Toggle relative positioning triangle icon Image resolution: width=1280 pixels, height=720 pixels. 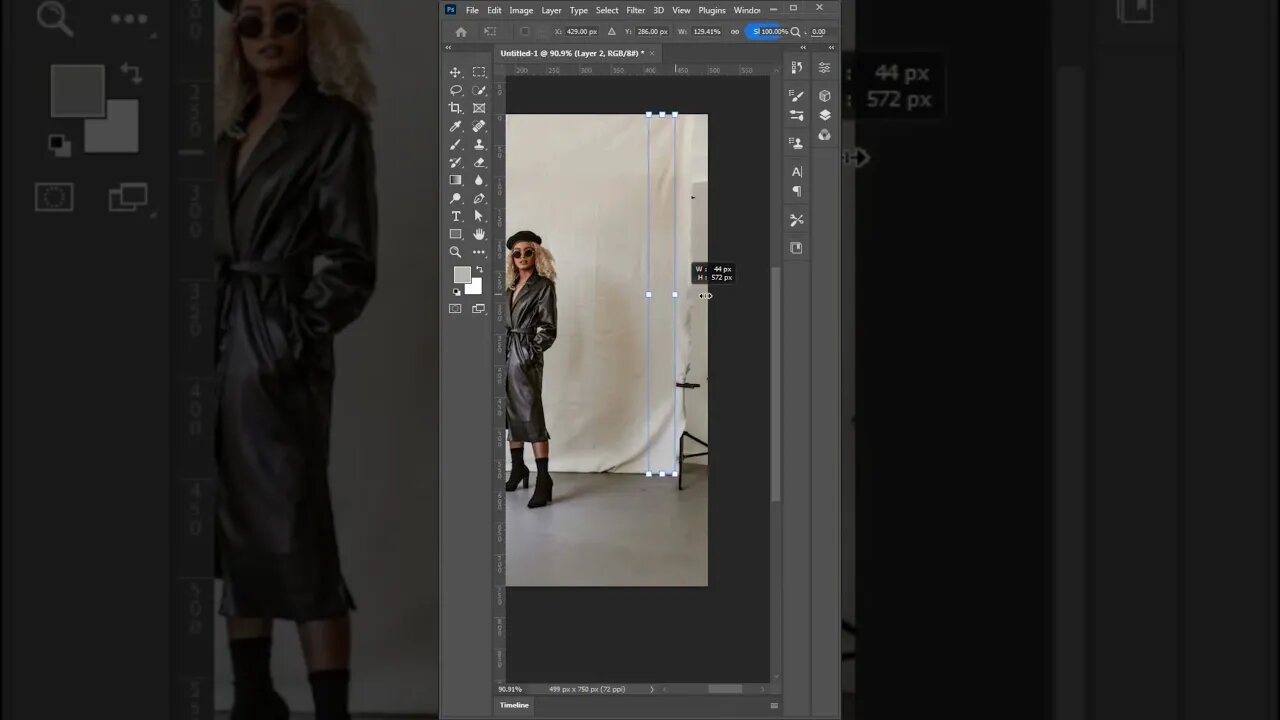(x=612, y=32)
